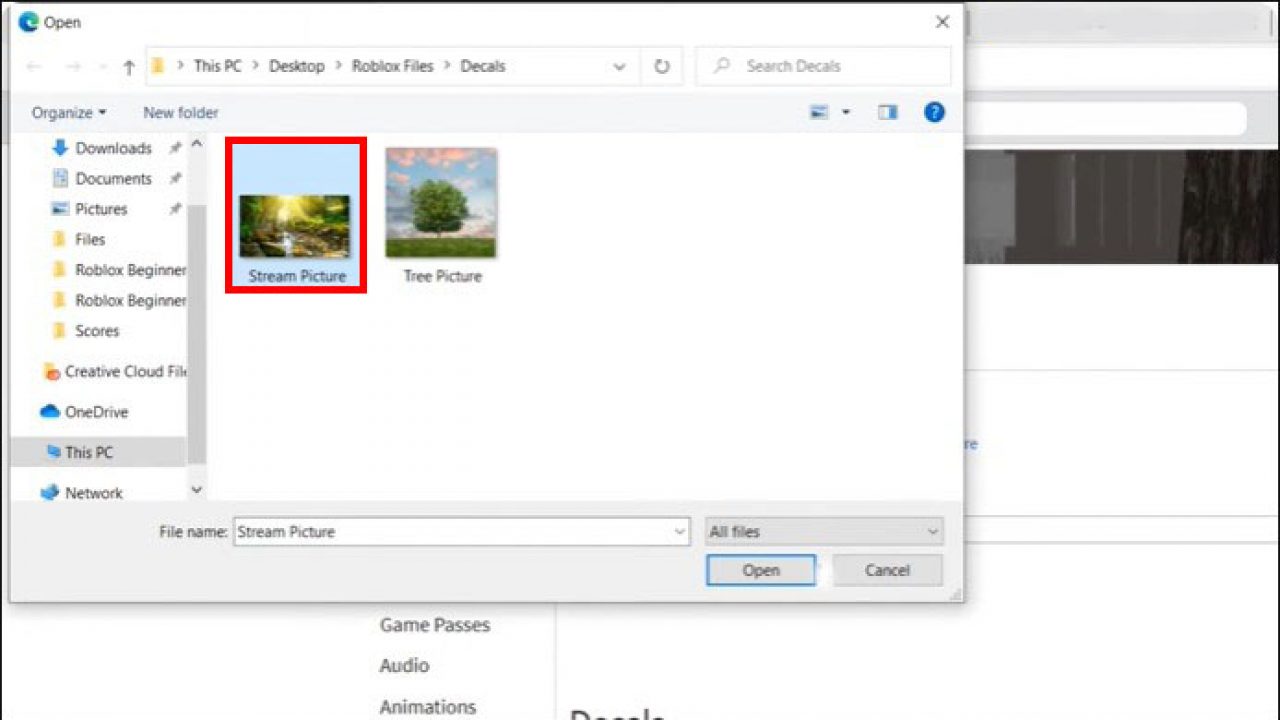Click the Open button to confirm
This screenshot has height=720, width=1280.
760,570
